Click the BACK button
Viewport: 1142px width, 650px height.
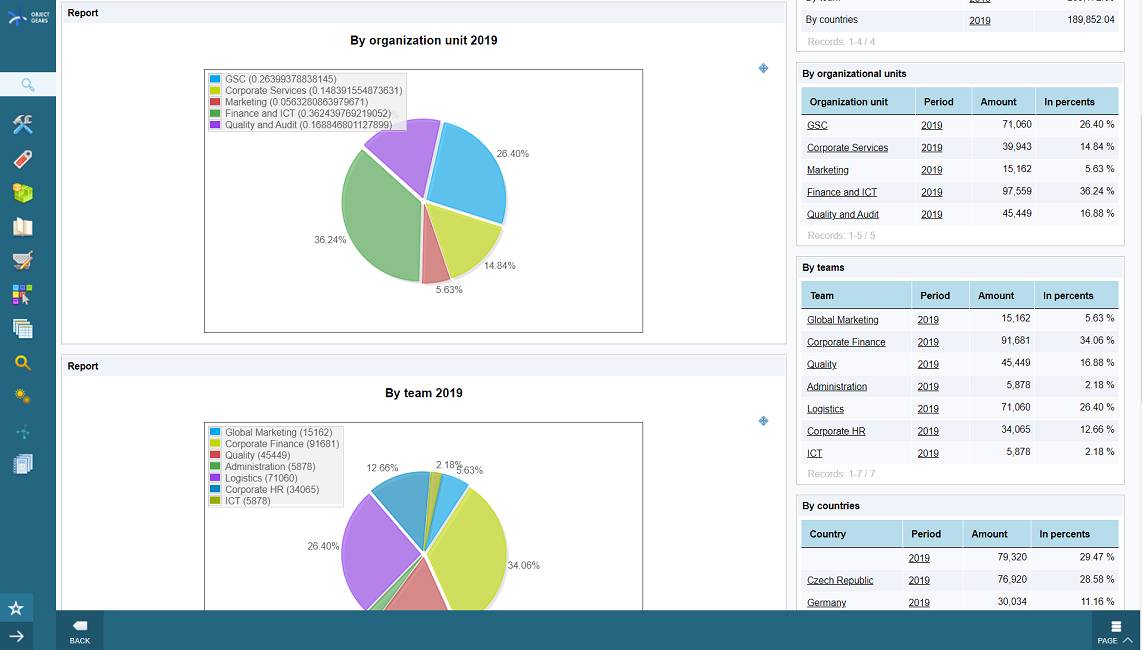(x=80, y=631)
